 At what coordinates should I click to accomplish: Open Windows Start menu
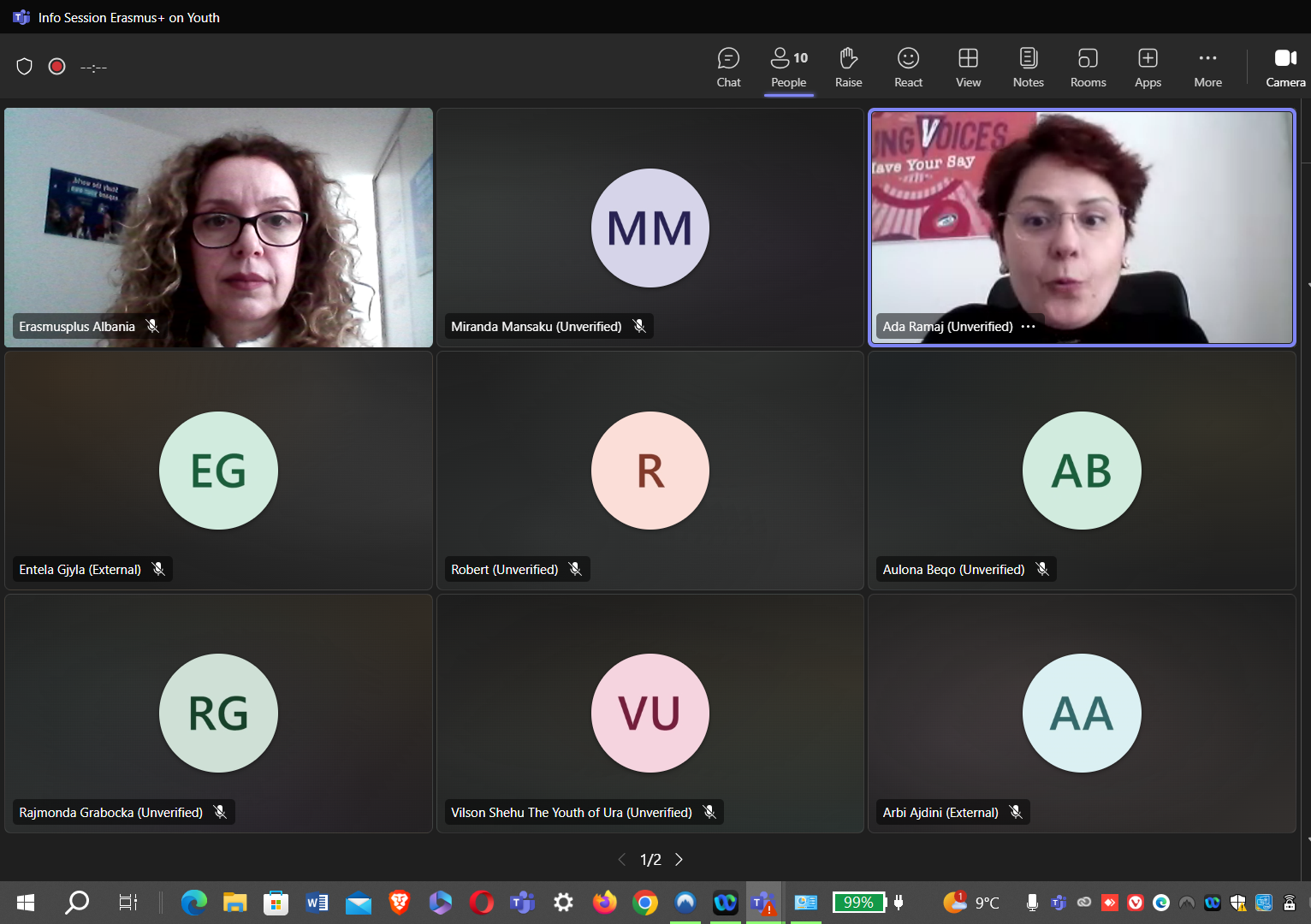(26, 903)
